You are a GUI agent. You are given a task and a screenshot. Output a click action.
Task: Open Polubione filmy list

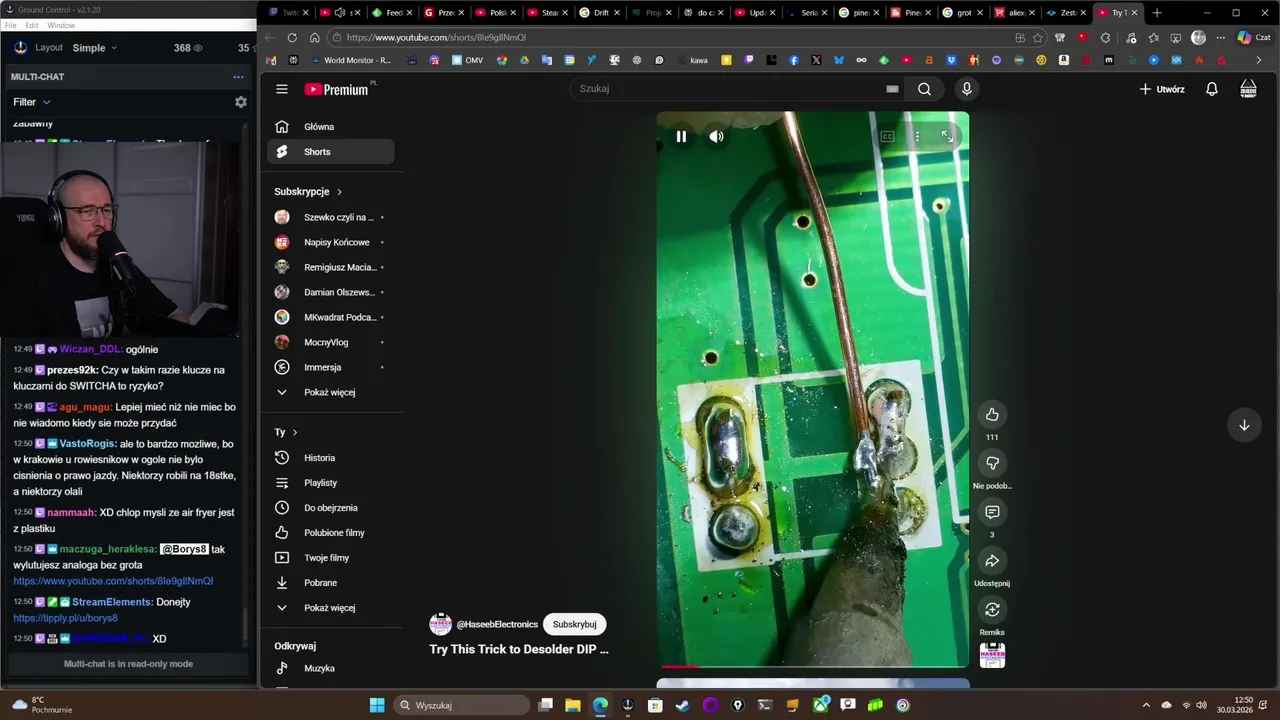[331, 533]
